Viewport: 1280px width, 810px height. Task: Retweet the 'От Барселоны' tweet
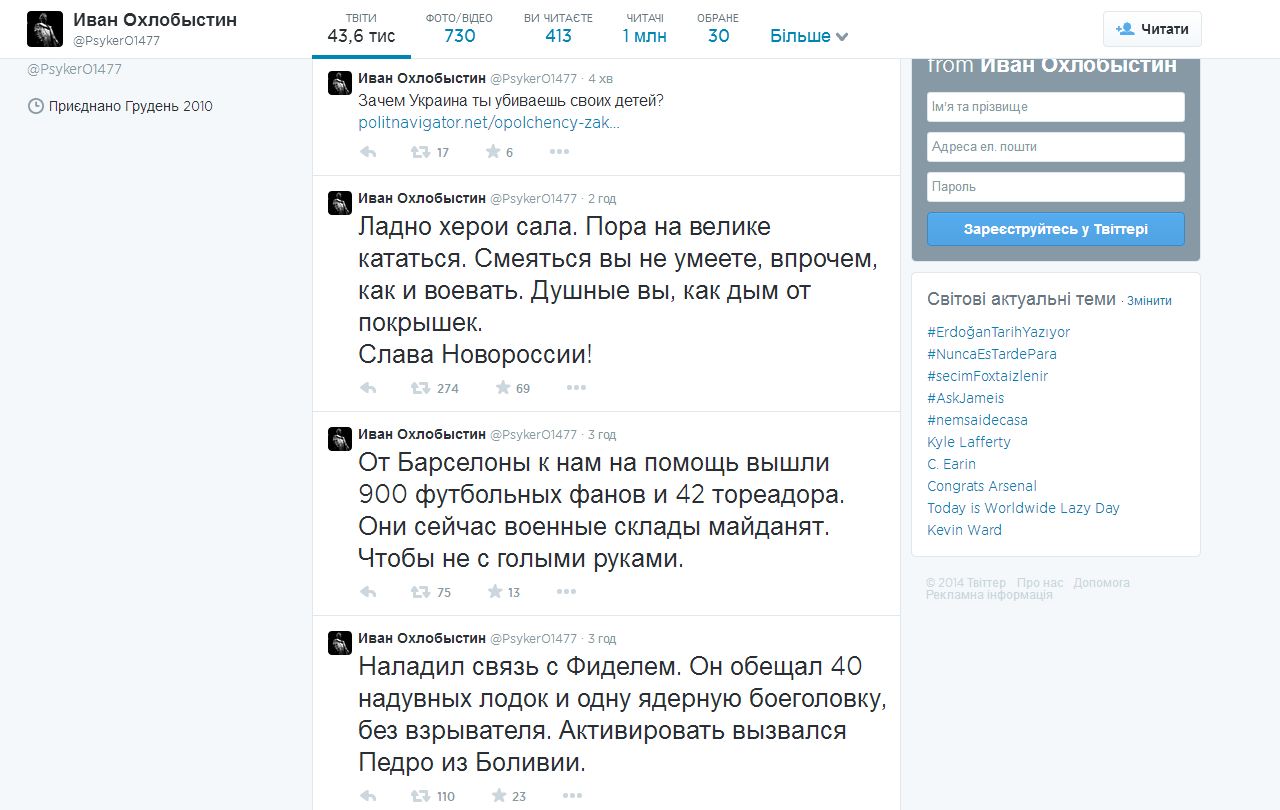coord(421,592)
